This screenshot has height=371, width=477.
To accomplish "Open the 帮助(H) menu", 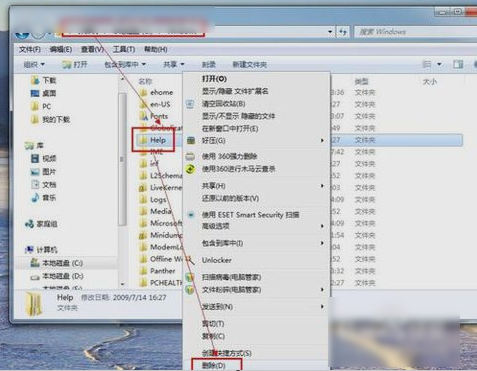I will (156, 50).
